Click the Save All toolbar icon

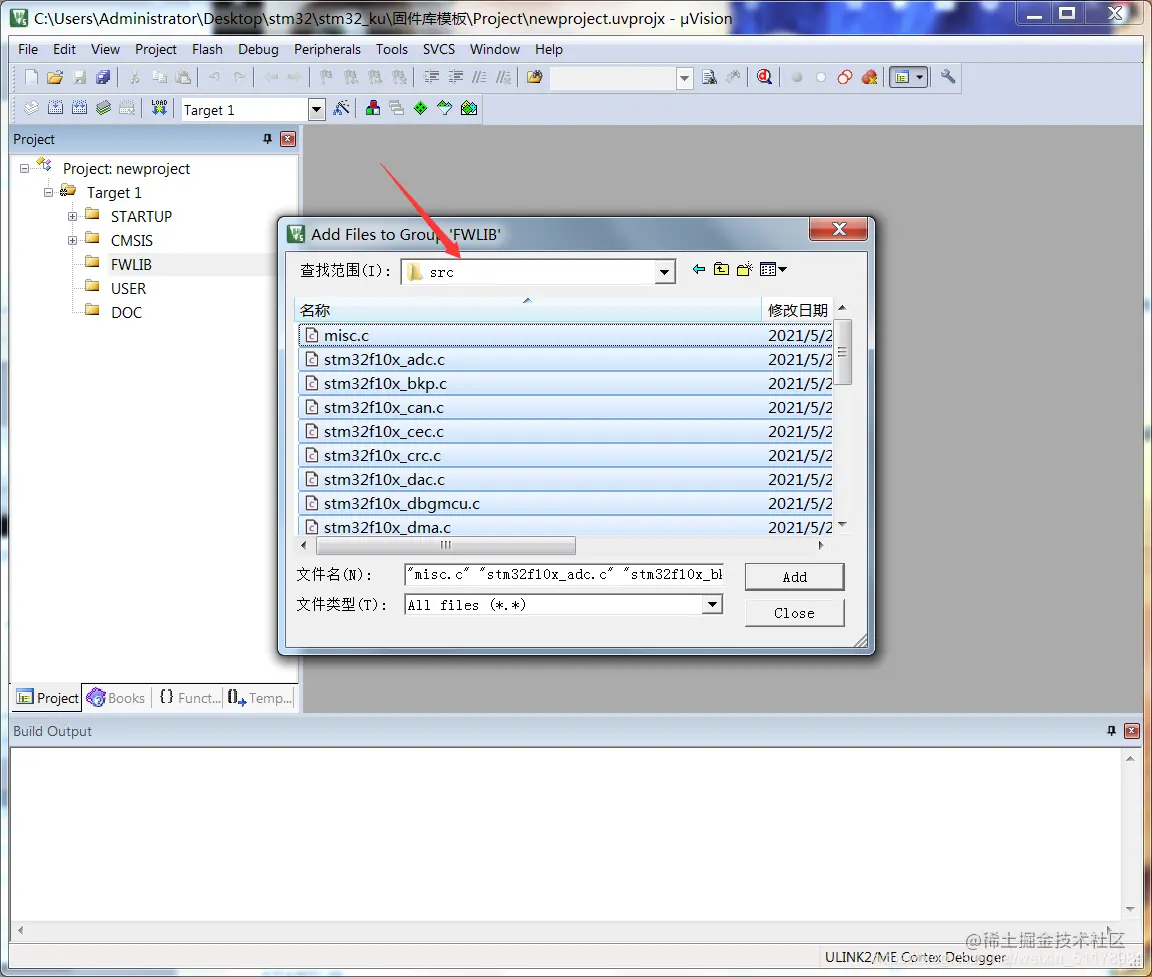(x=104, y=77)
